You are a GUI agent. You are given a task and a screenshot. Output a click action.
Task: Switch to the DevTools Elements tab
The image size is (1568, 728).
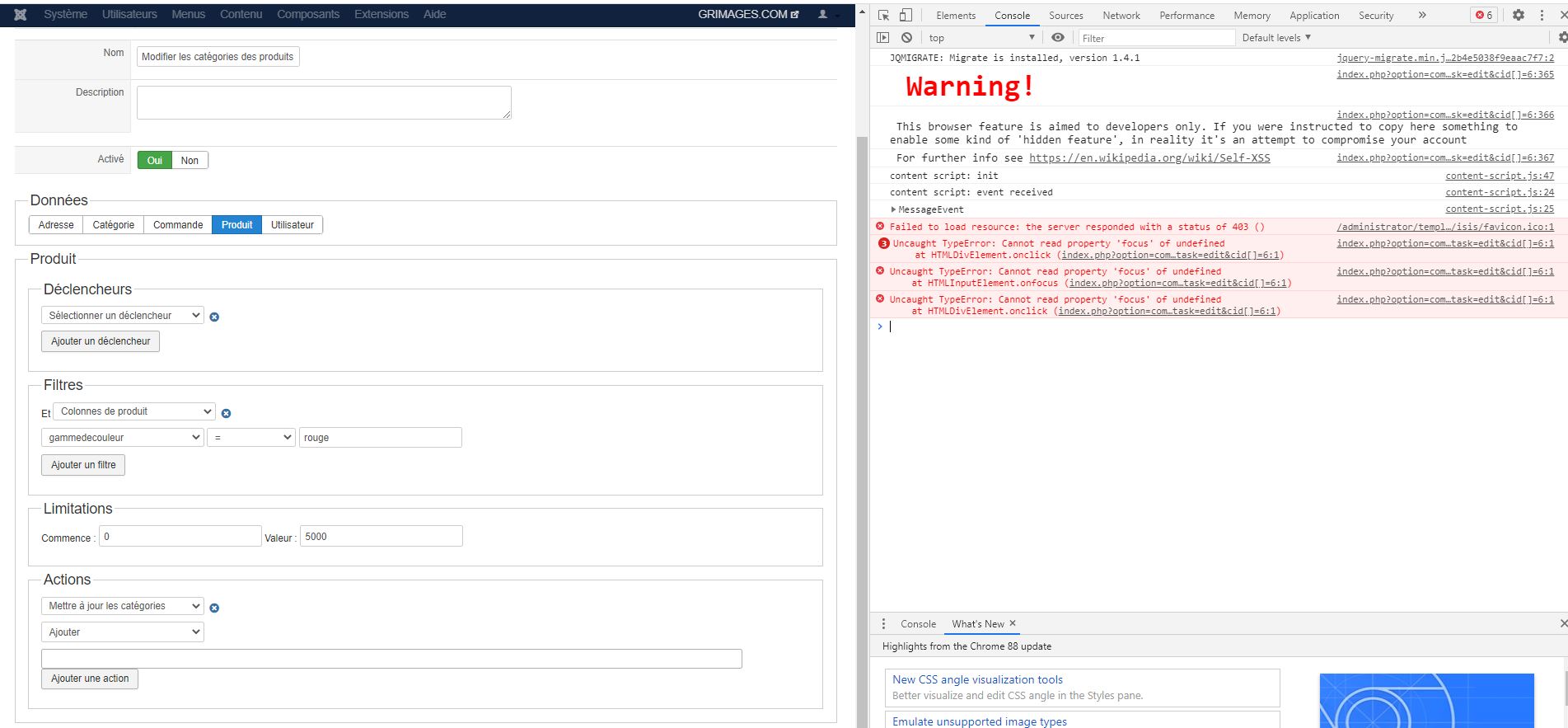pyautogui.click(x=956, y=16)
